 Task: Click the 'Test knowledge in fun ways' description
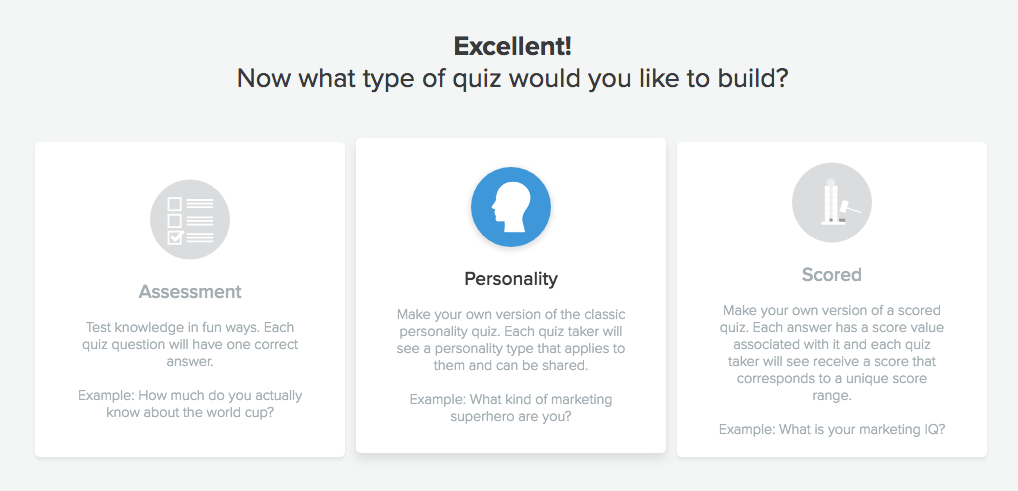pos(190,345)
